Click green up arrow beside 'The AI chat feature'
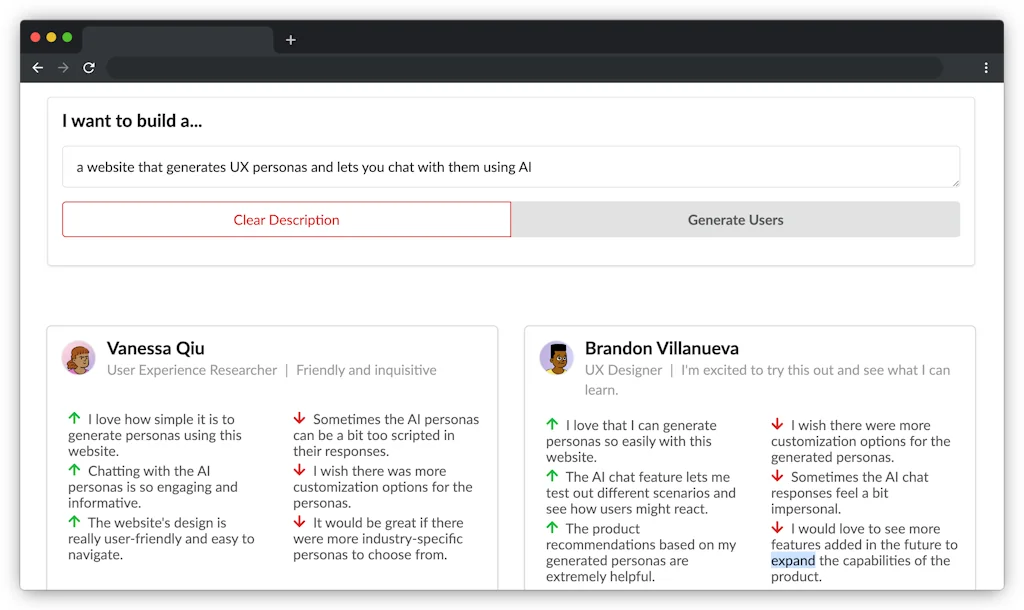Image resolution: width=1024 pixels, height=610 pixels. point(552,477)
